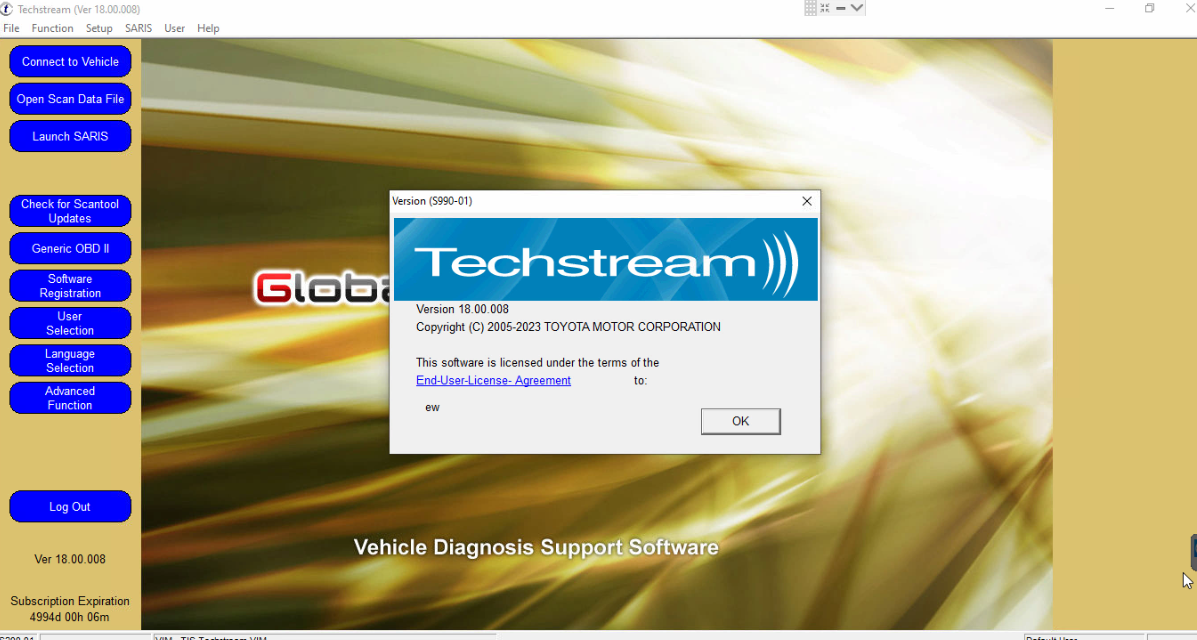Click Connect to Vehicle

pyautogui.click(x=70, y=61)
